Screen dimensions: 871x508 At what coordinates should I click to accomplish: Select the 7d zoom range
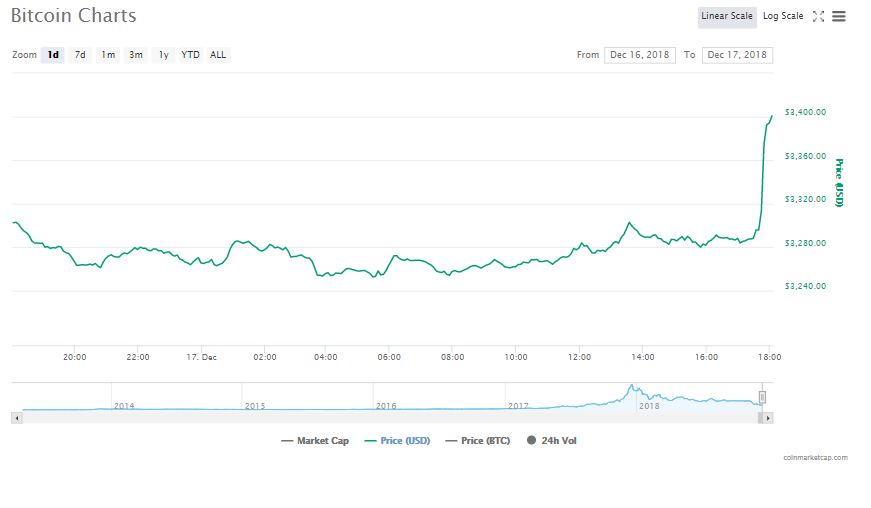[80, 55]
